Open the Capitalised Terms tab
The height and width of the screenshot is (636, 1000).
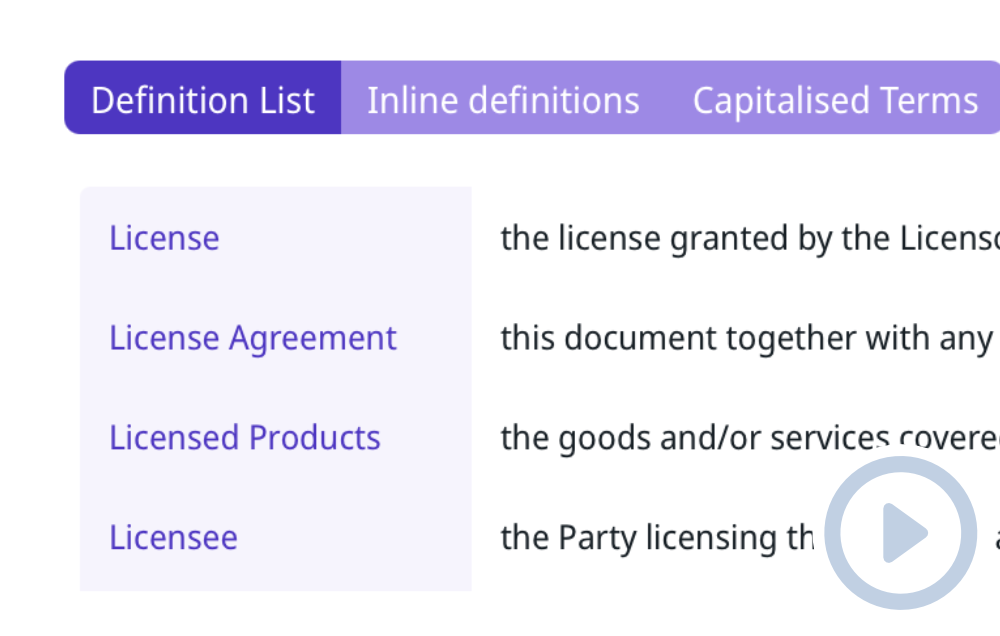pyautogui.click(x=835, y=98)
